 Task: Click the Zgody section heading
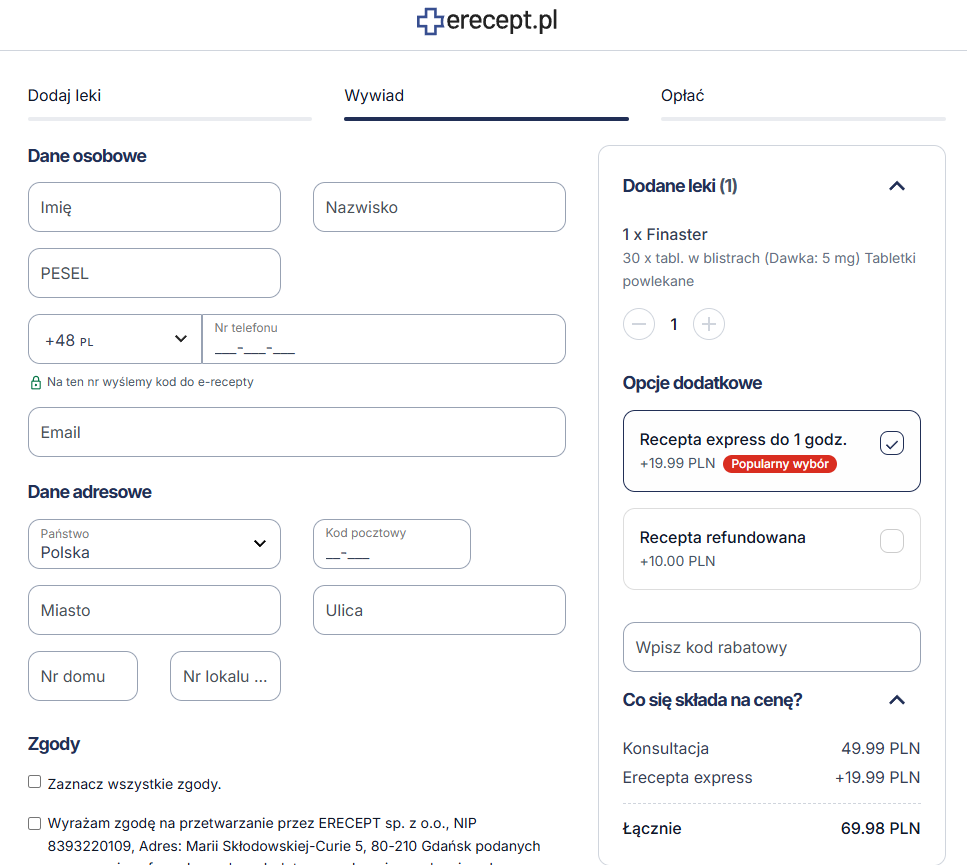[x=54, y=744]
